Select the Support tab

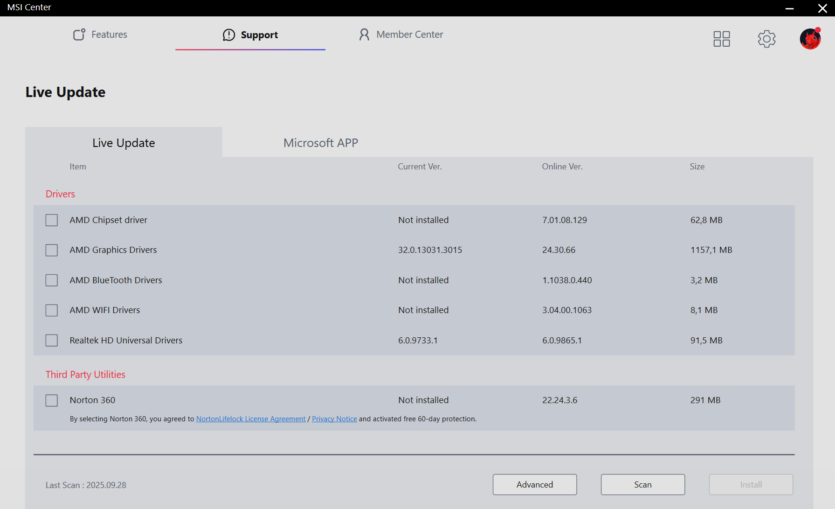250,35
